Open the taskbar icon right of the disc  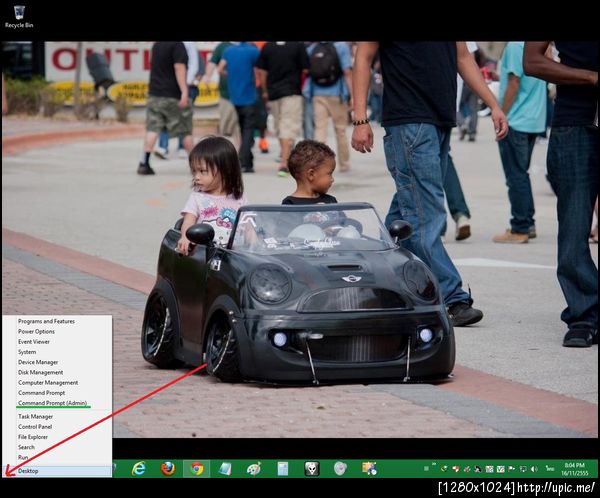click(369, 469)
